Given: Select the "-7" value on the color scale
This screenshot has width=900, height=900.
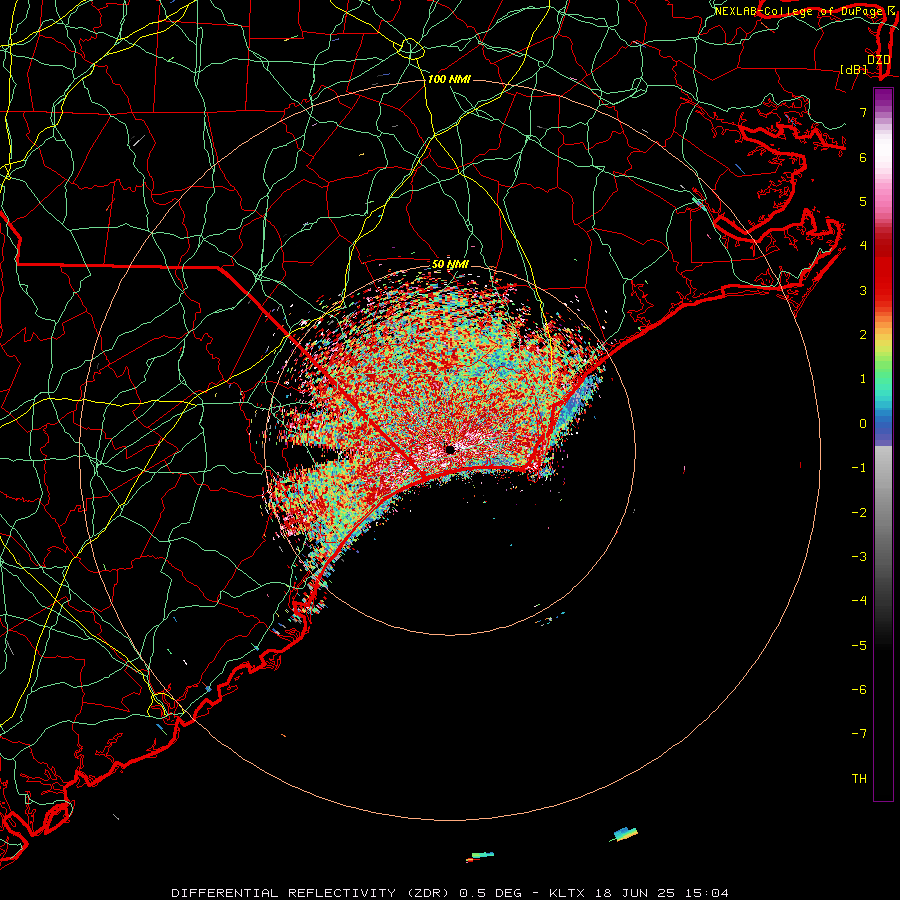Looking at the screenshot, I should pyautogui.click(x=859, y=734).
